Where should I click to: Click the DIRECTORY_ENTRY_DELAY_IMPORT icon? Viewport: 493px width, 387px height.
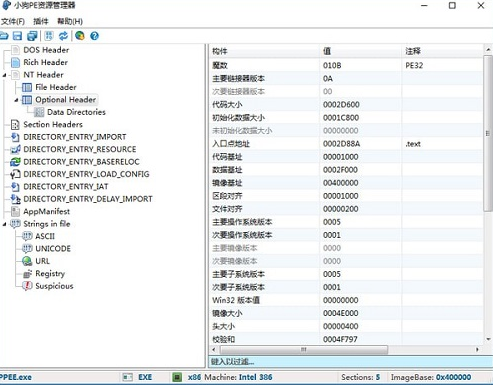point(15,199)
